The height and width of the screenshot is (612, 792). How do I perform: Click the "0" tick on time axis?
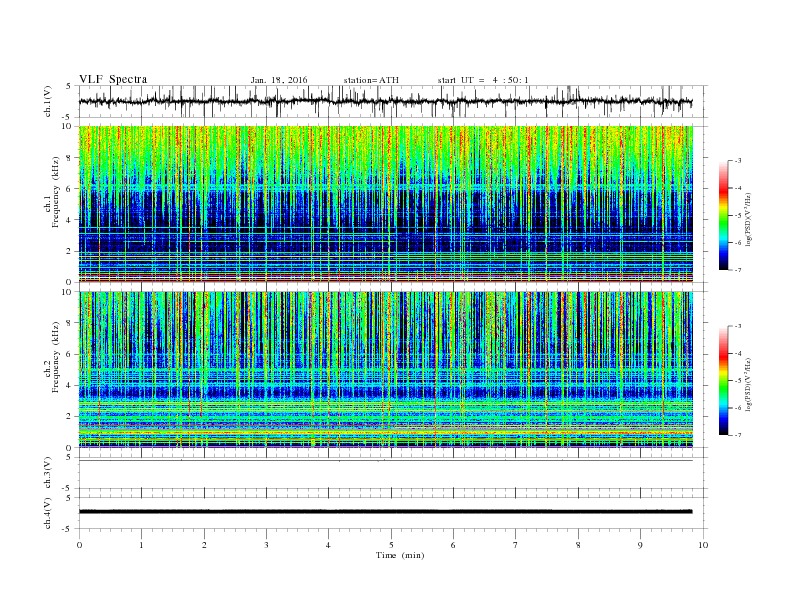coord(79,545)
